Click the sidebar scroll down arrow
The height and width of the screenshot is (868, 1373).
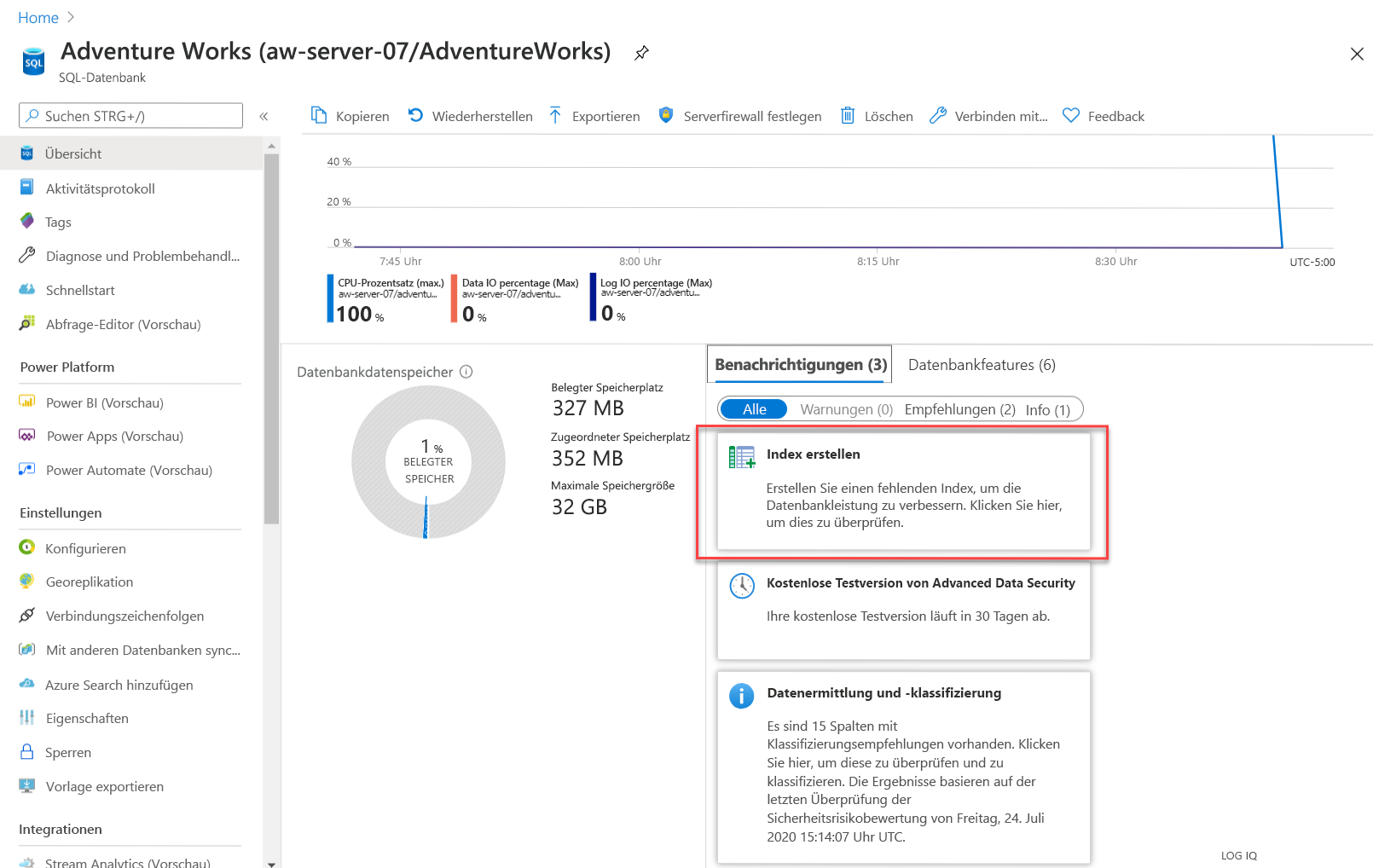tap(271, 863)
